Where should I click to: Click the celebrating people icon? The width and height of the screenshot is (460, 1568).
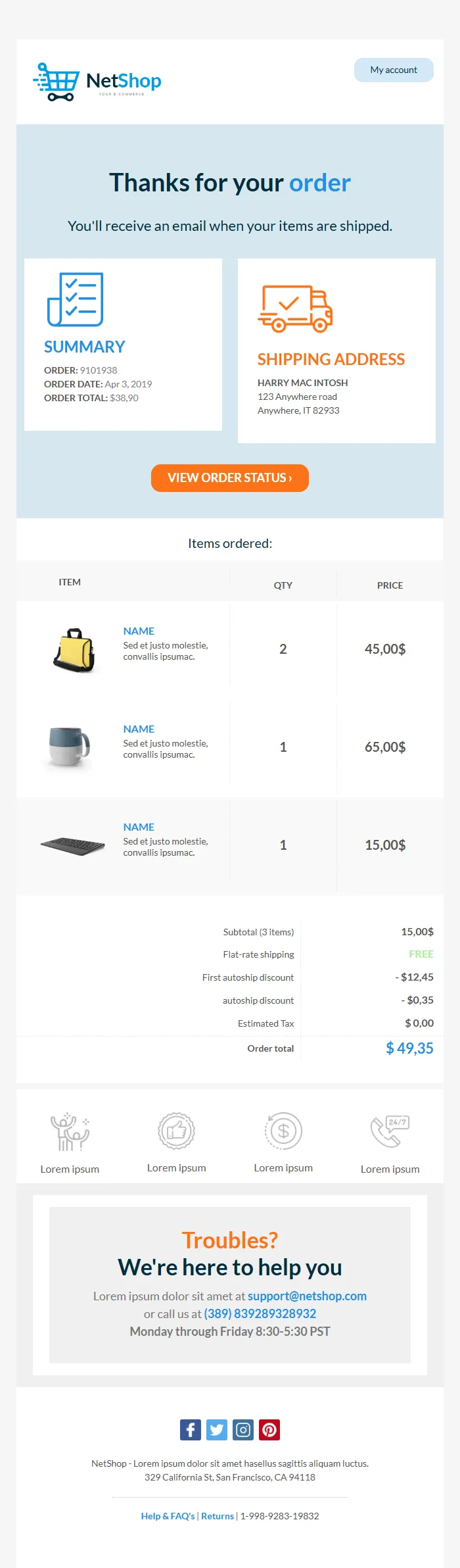click(70, 1132)
